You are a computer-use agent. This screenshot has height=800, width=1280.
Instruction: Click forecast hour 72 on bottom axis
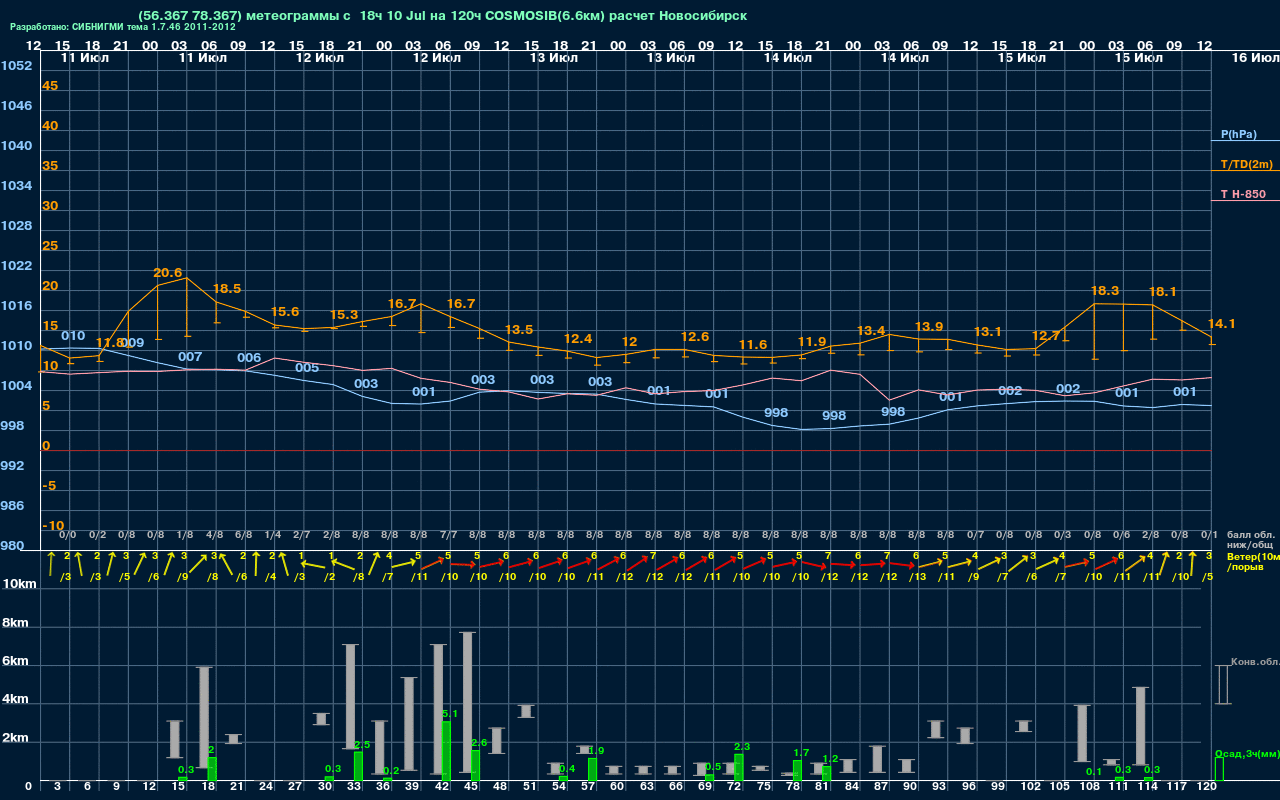tap(735, 787)
